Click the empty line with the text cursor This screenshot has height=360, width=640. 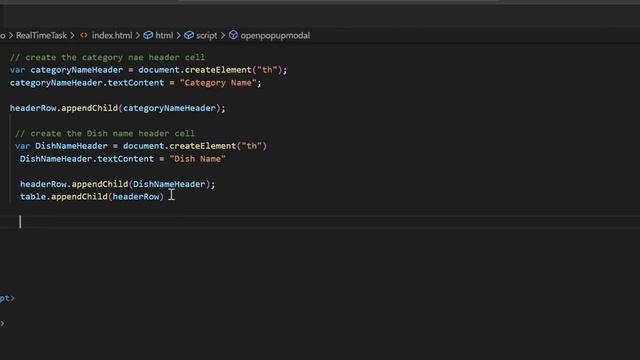[320, 222]
